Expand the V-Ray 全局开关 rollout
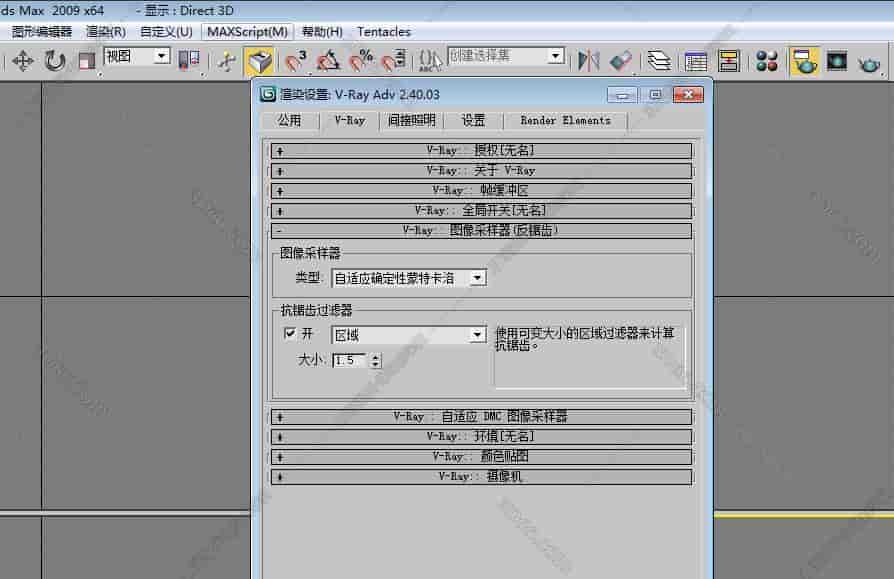The image size is (894, 579). coord(481,211)
